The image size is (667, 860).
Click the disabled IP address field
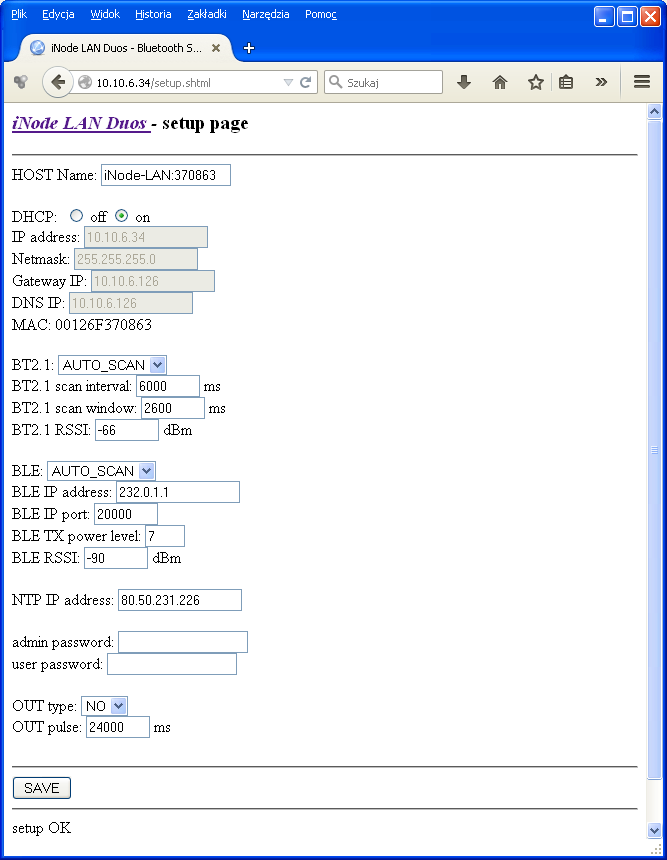click(146, 237)
